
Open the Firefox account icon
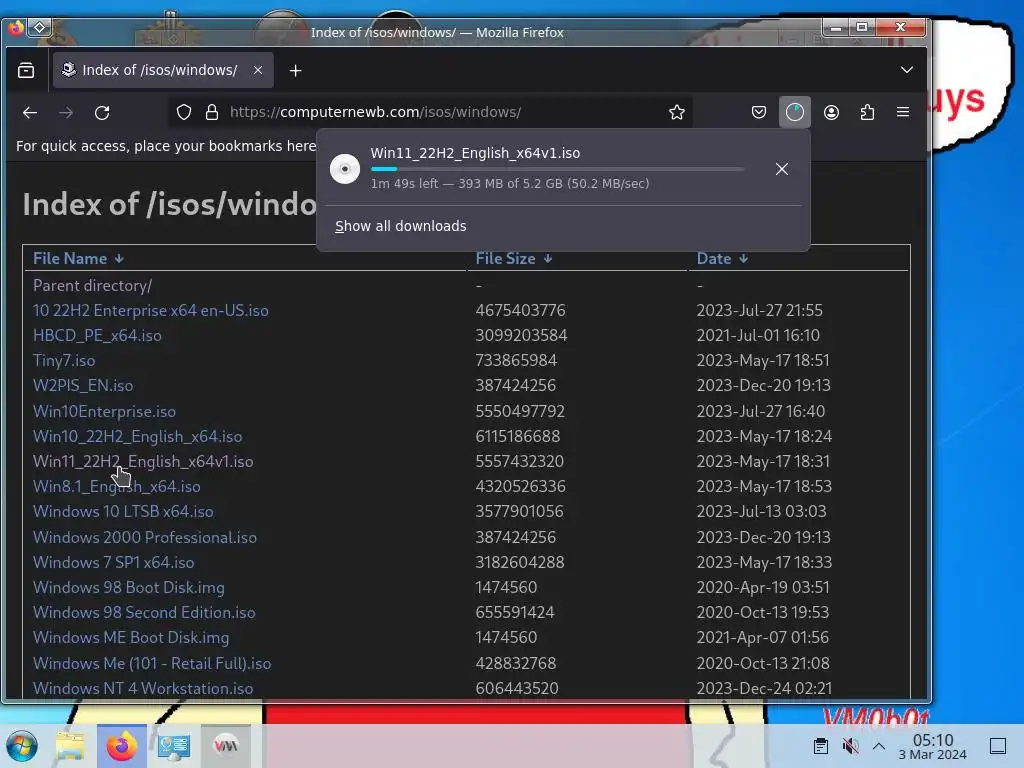coord(831,112)
